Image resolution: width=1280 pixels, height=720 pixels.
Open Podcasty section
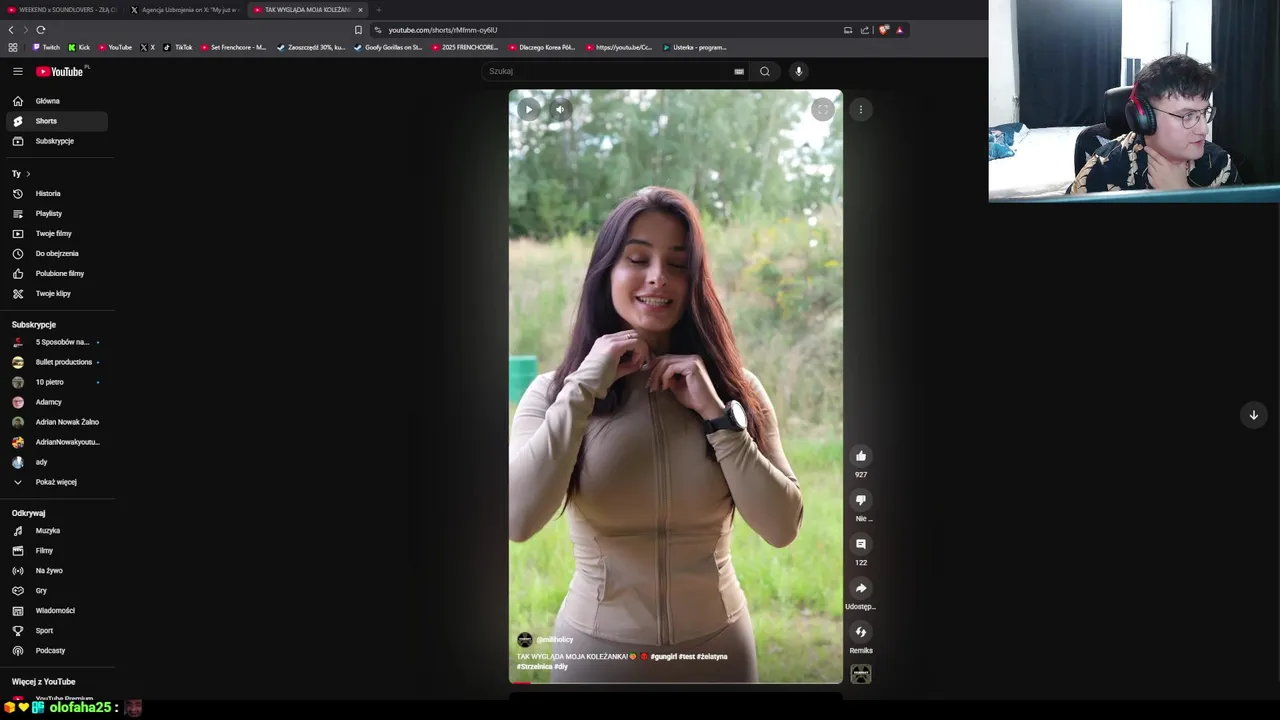[56, 651]
